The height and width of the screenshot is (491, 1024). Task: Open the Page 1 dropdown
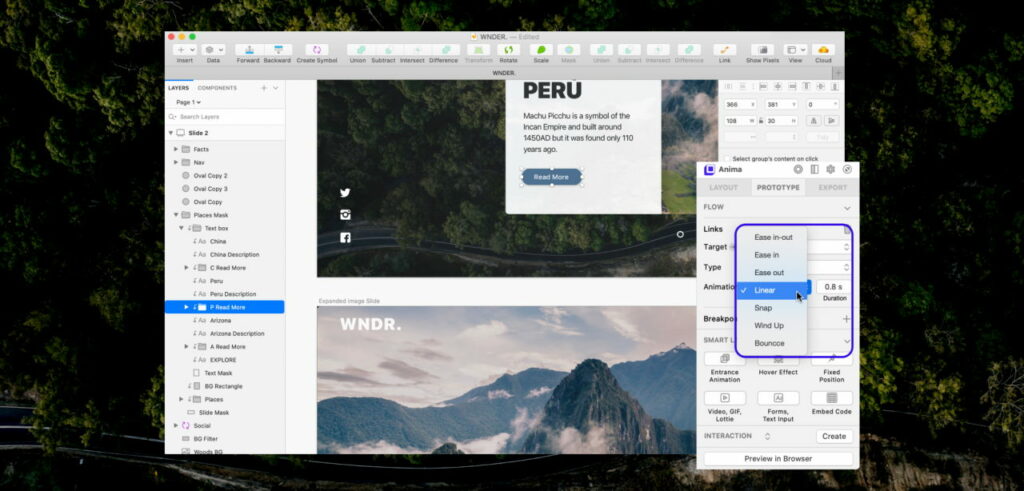188,102
